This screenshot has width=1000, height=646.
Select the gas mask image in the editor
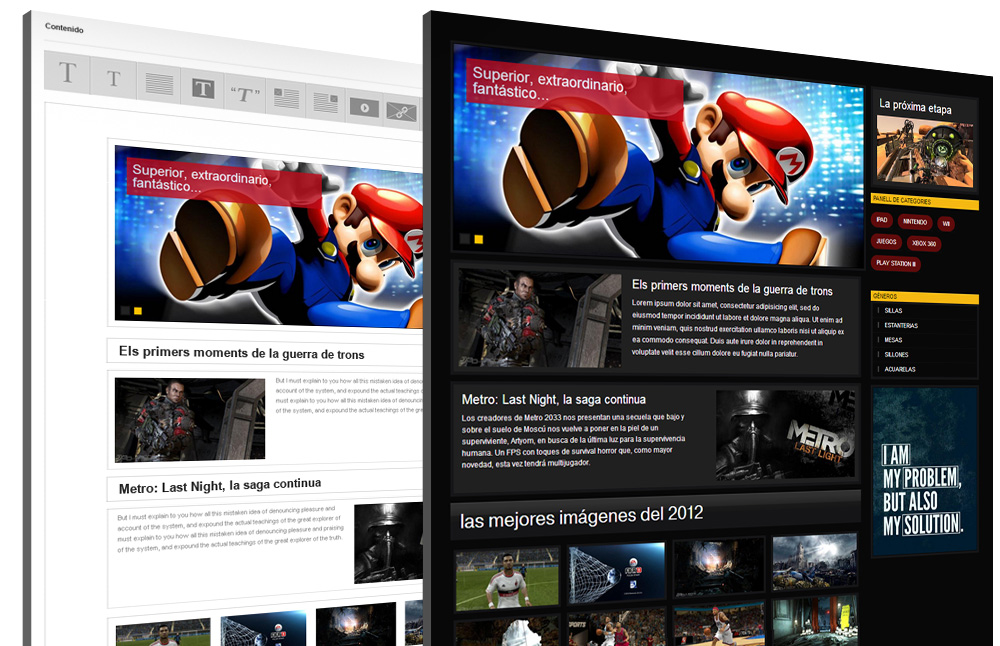coord(388,542)
